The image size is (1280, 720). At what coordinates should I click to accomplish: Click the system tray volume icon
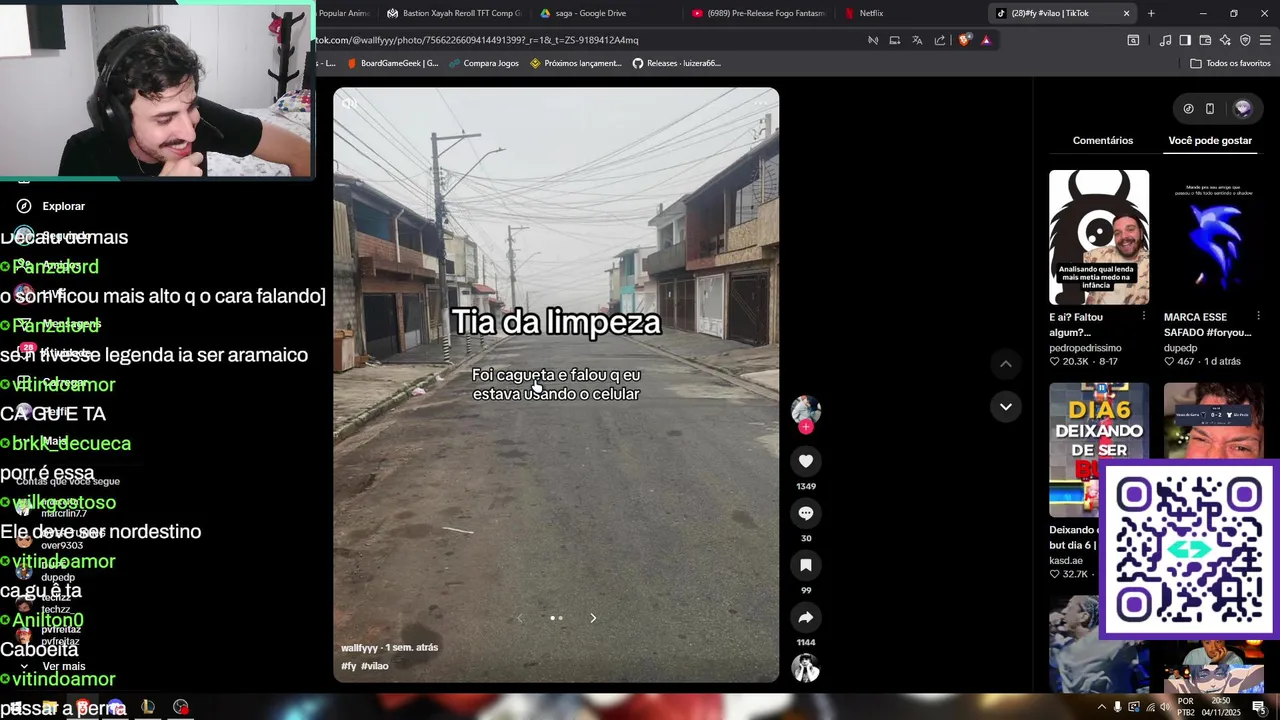click(x=1165, y=707)
